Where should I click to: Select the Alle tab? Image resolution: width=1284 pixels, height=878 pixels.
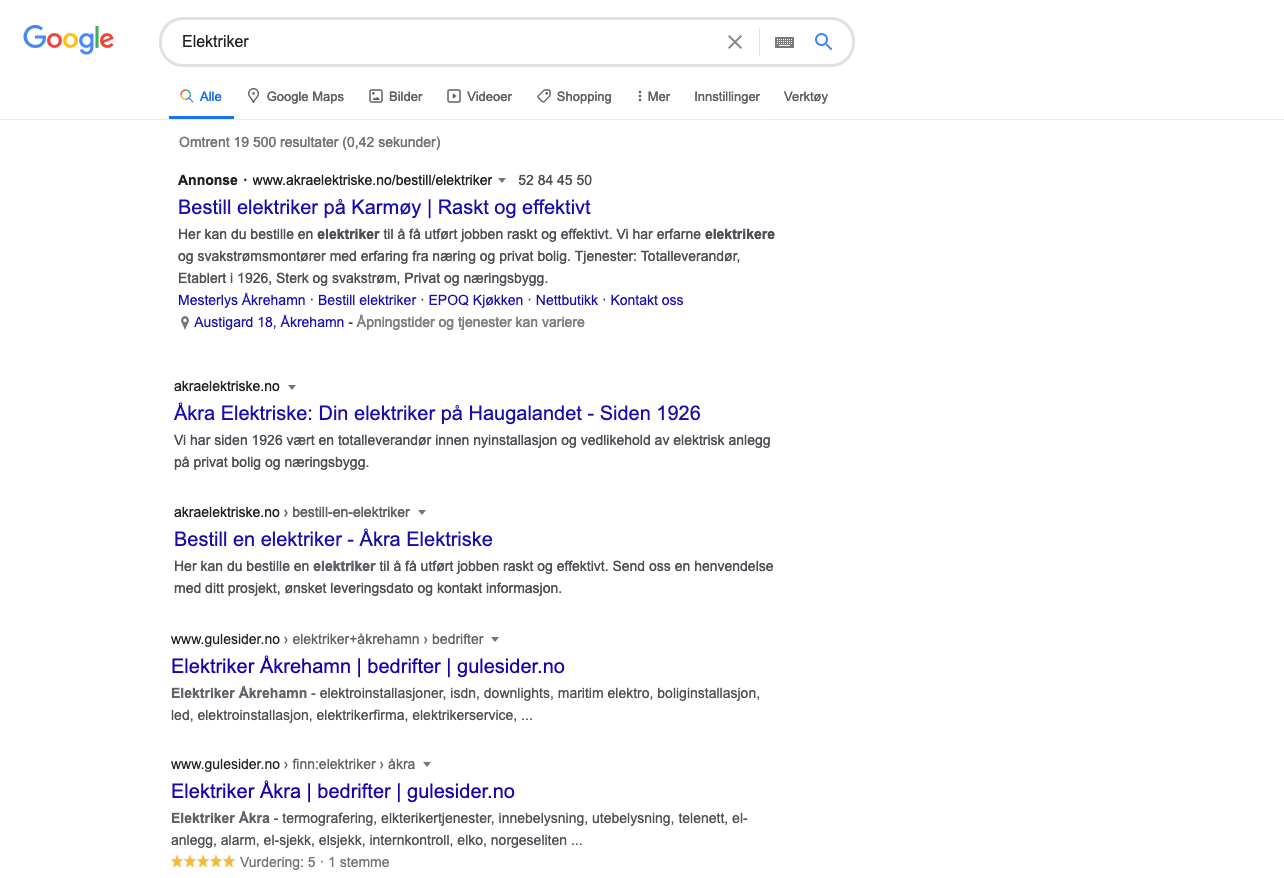(x=201, y=97)
